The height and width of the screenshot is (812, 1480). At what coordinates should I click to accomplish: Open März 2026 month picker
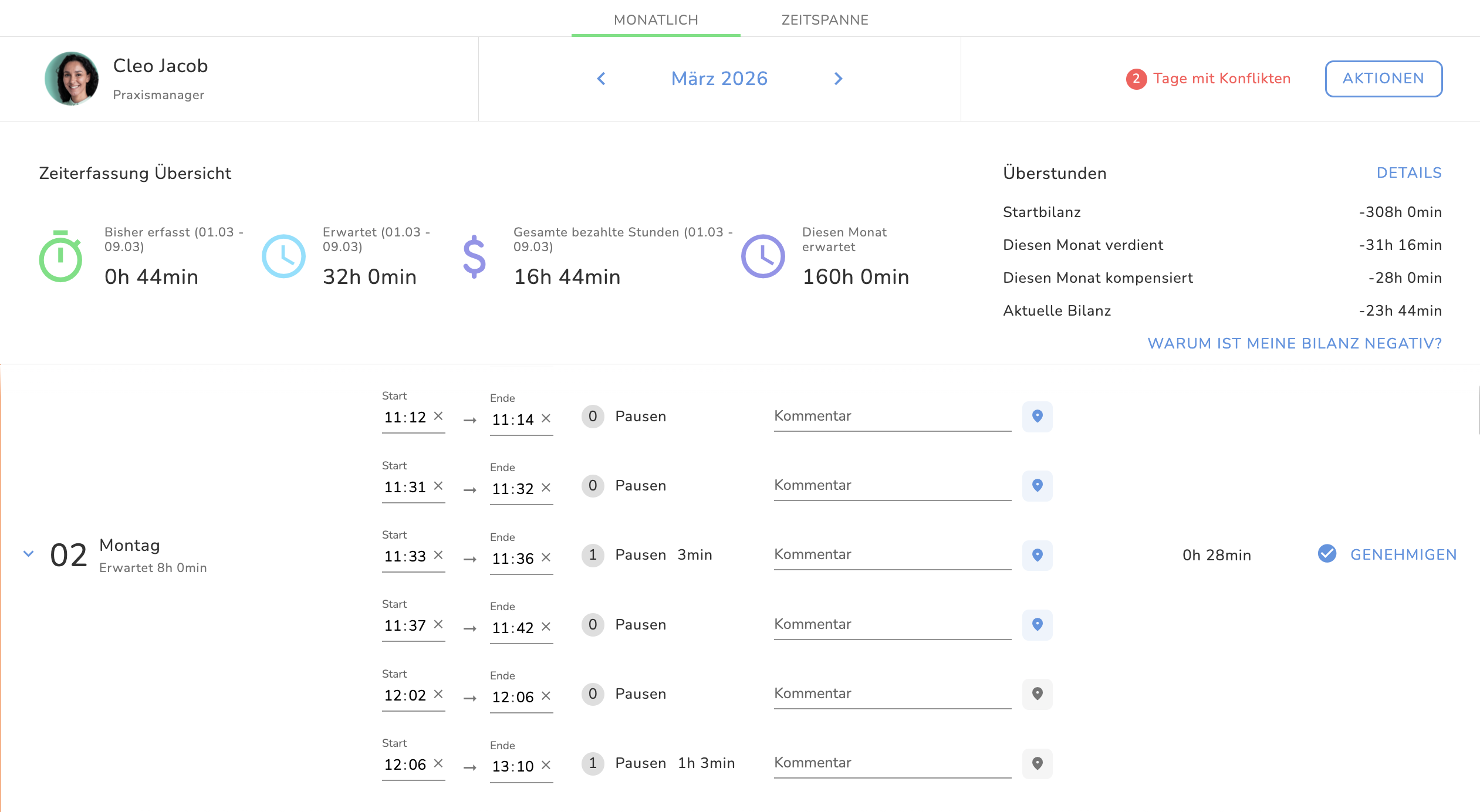[719, 79]
